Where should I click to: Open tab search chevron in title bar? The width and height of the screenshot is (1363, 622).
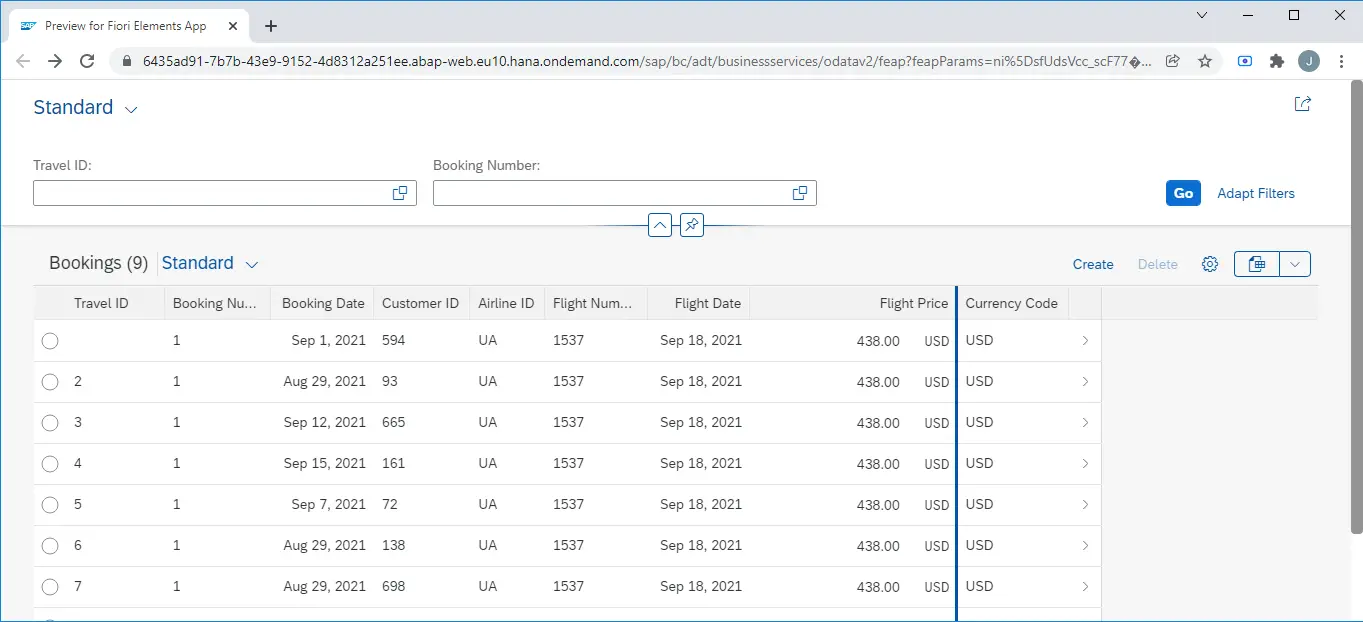1202,15
